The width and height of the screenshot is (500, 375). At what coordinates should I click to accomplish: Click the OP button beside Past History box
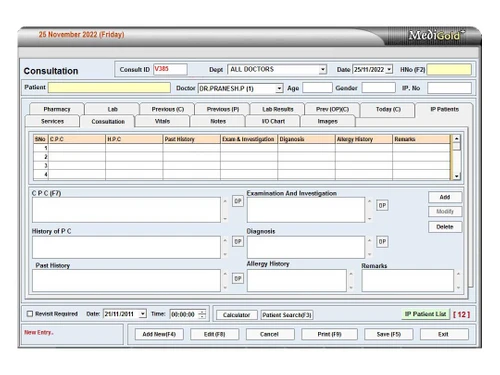pos(238,278)
